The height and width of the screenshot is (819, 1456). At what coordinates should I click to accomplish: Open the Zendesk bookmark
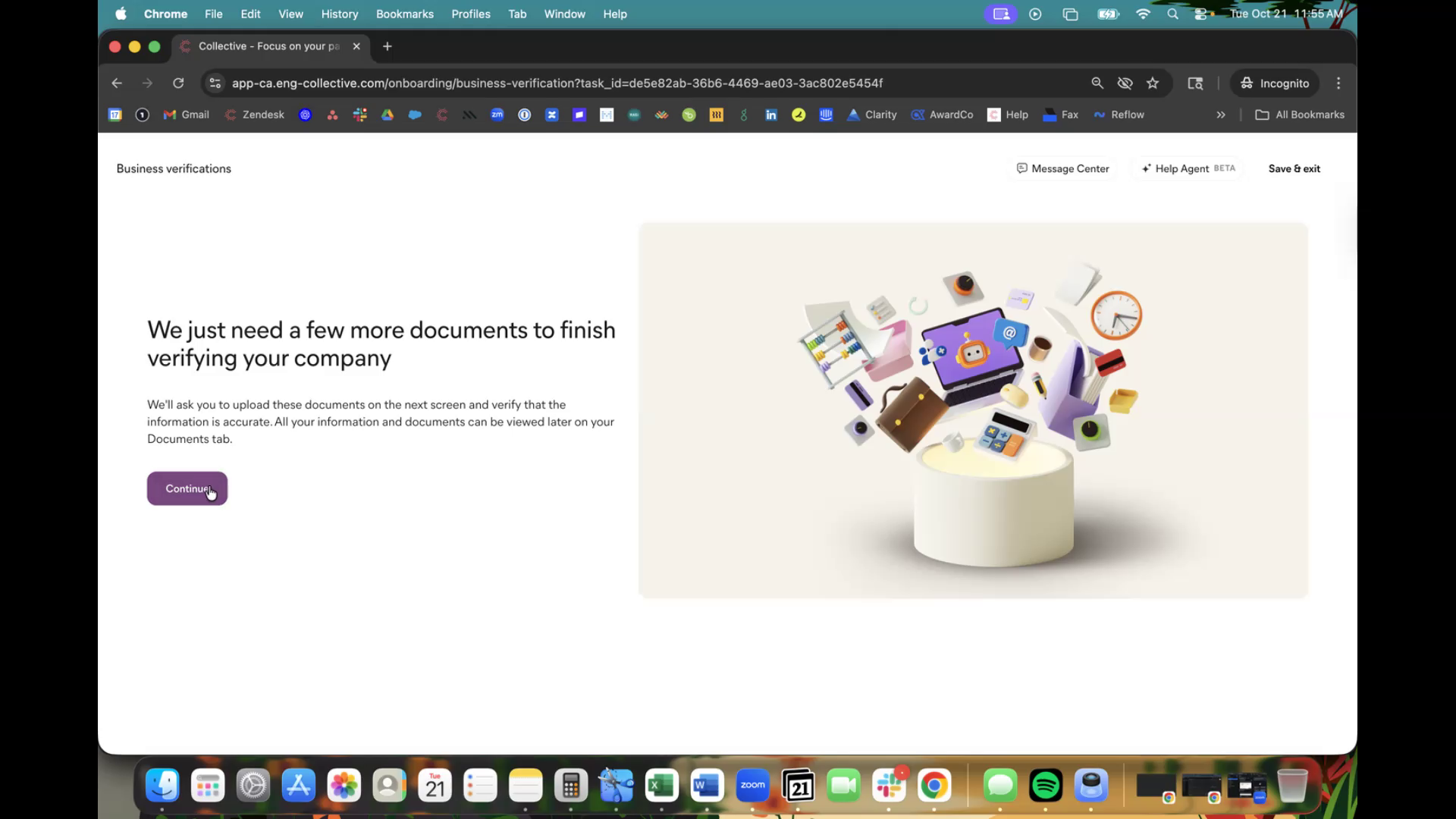click(x=255, y=115)
